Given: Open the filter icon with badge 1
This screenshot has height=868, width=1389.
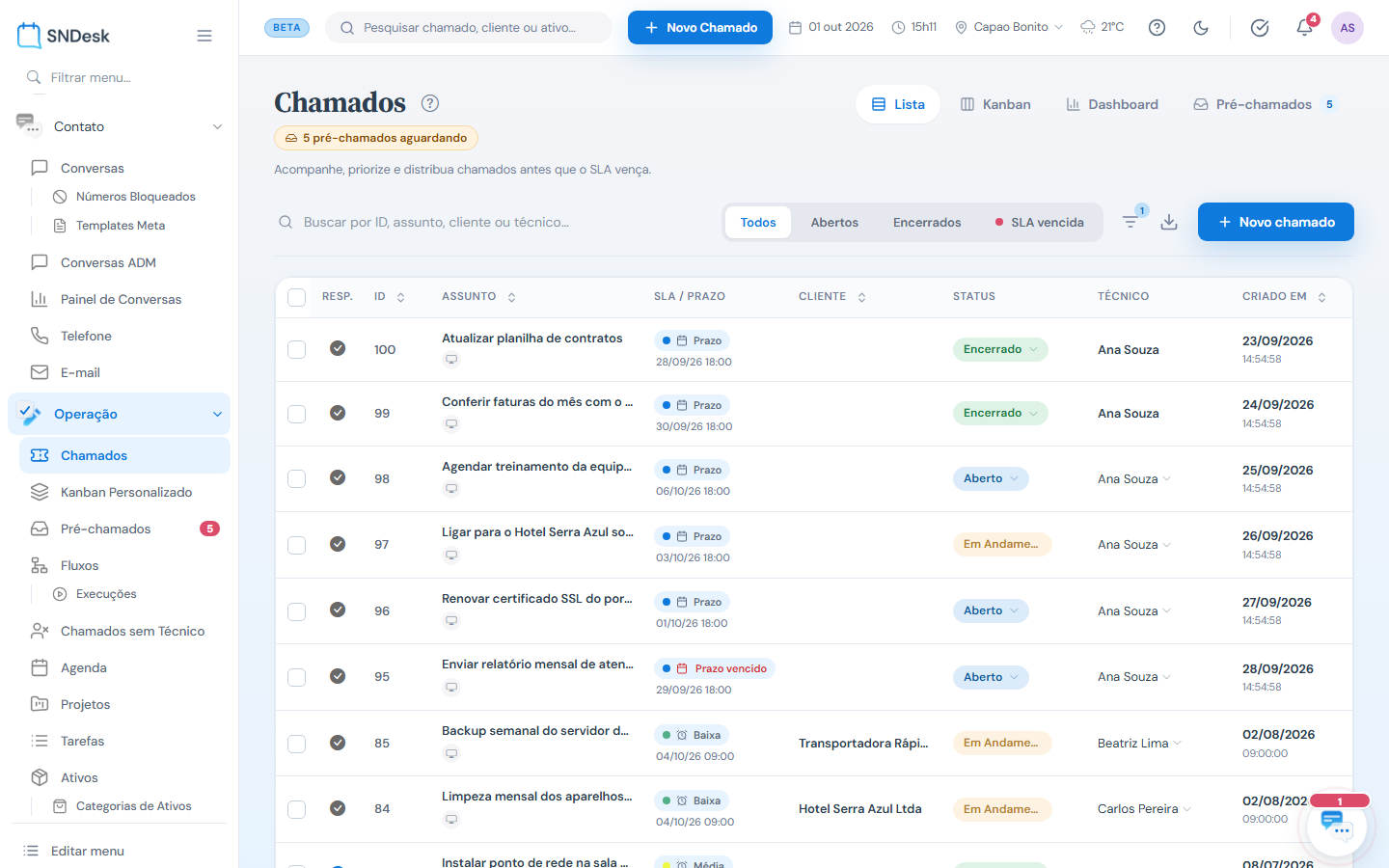Looking at the screenshot, I should click(1130, 222).
